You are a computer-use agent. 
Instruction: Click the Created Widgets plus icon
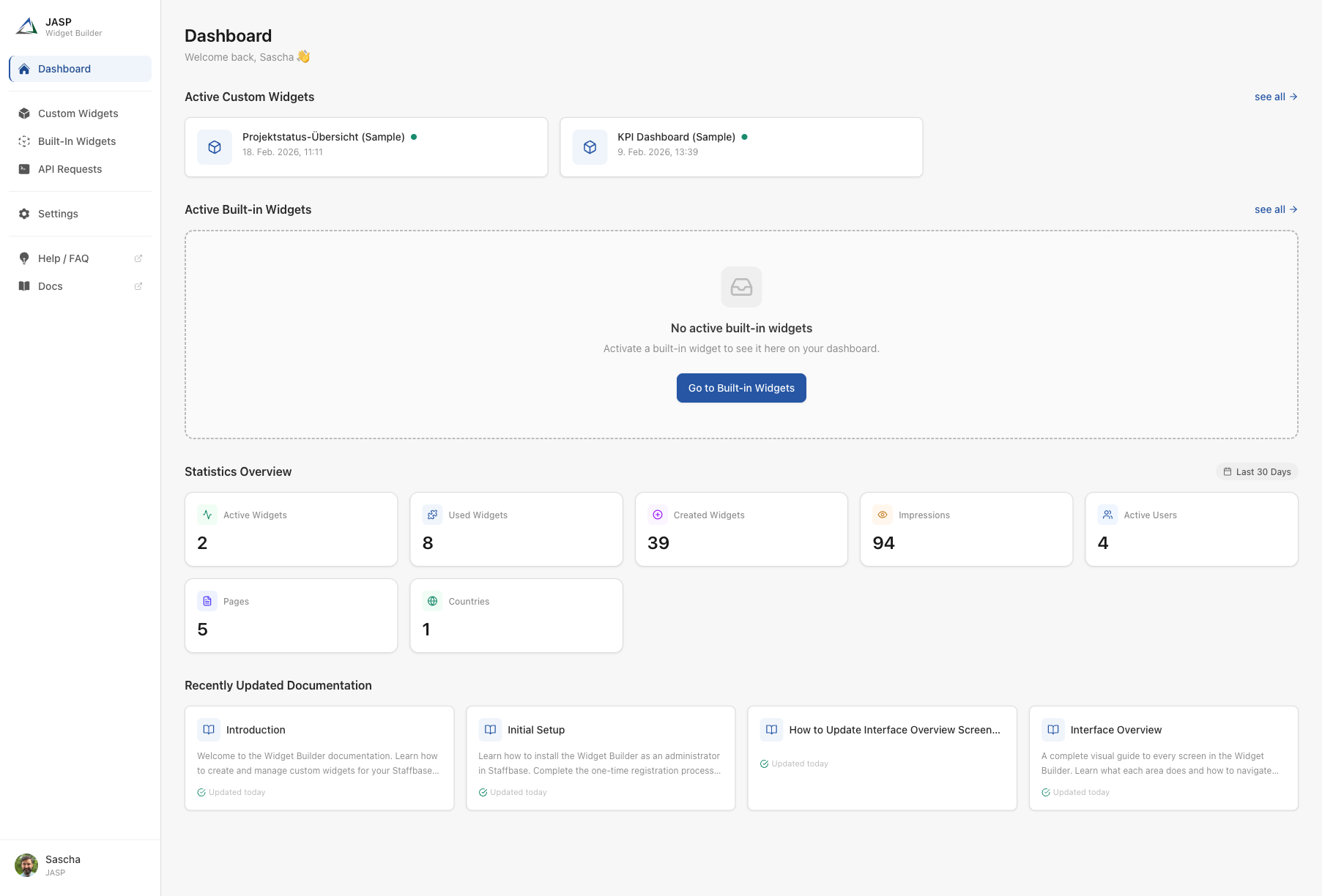[x=658, y=515]
